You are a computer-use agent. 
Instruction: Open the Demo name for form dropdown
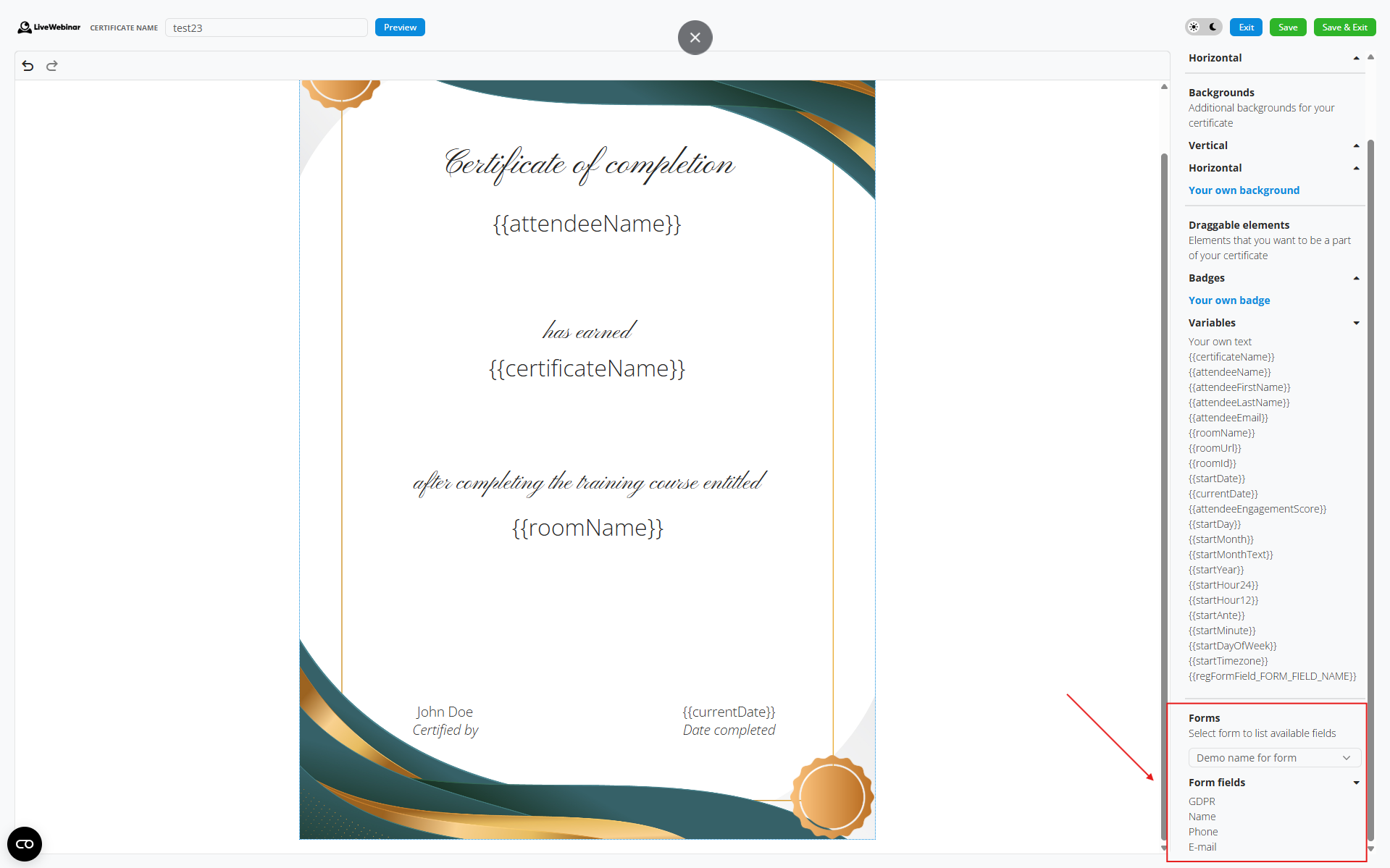[x=1273, y=758]
